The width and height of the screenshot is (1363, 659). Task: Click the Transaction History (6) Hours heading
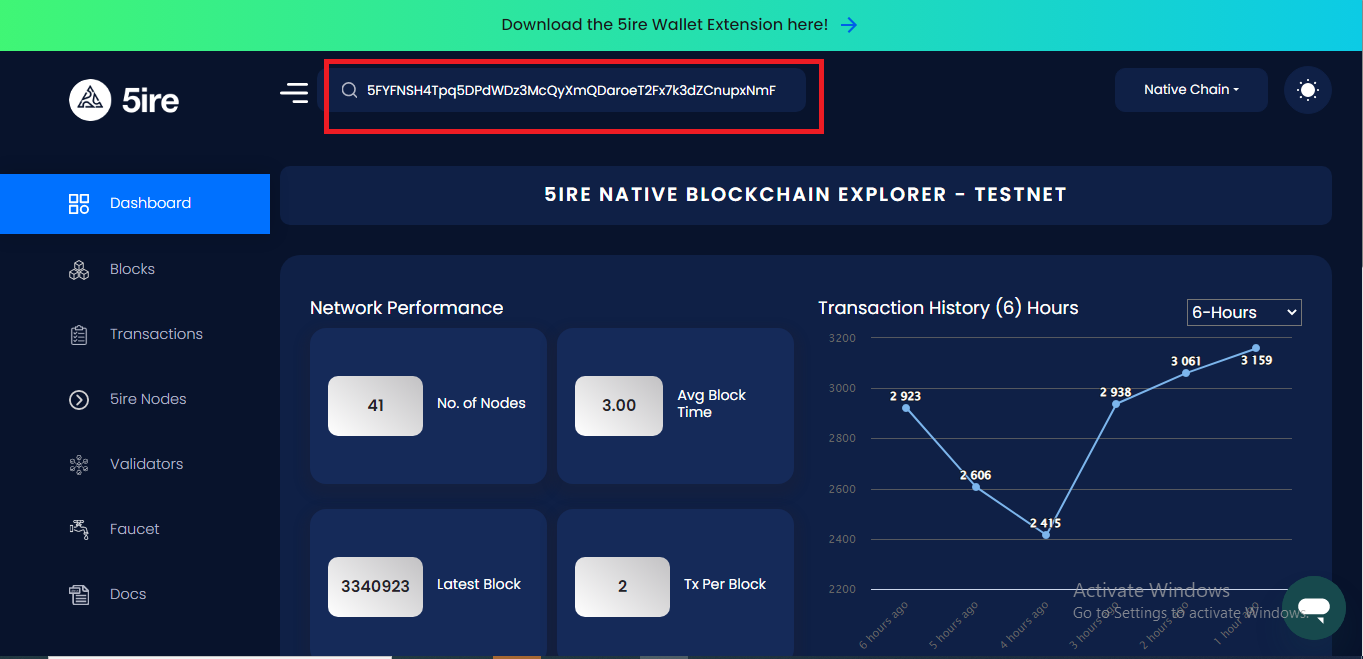tap(948, 308)
